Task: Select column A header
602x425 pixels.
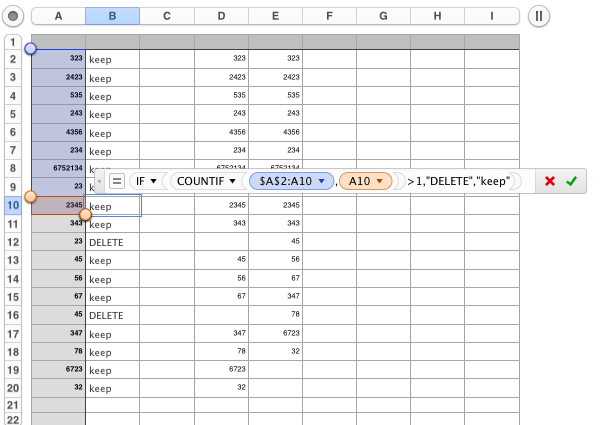Action: (x=58, y=16)
